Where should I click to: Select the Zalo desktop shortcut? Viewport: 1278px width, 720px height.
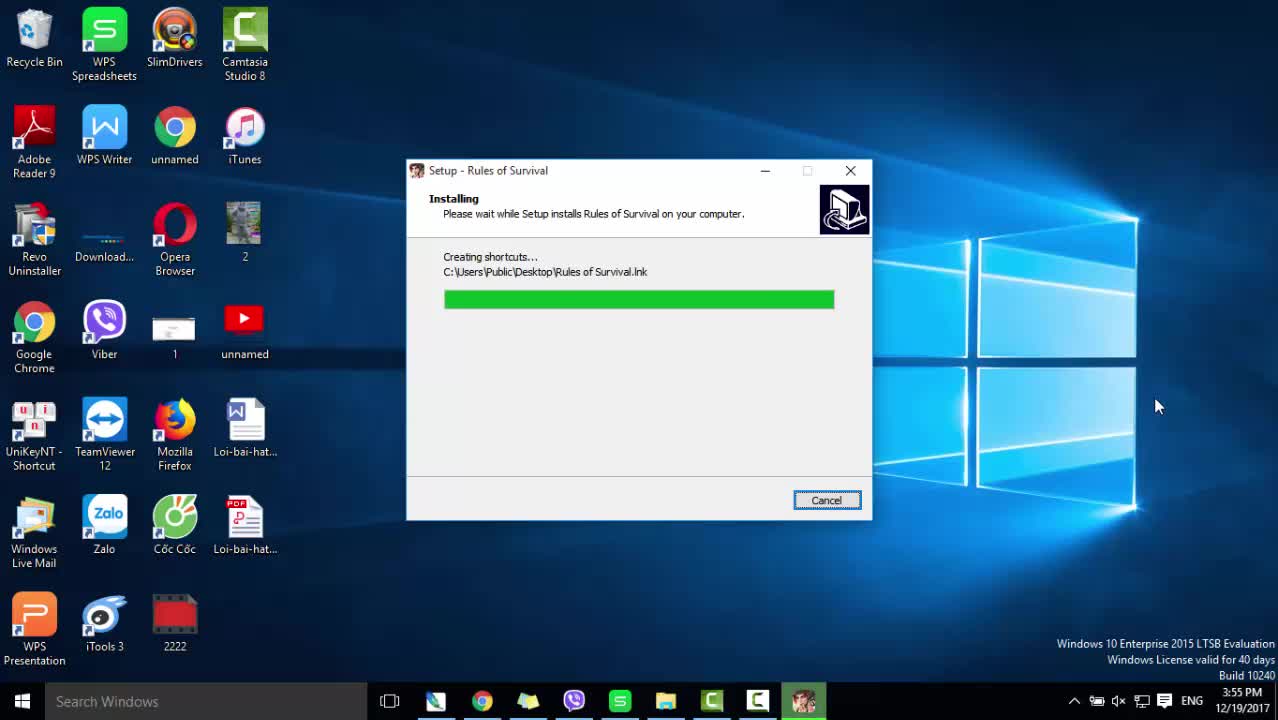[104, 526]
